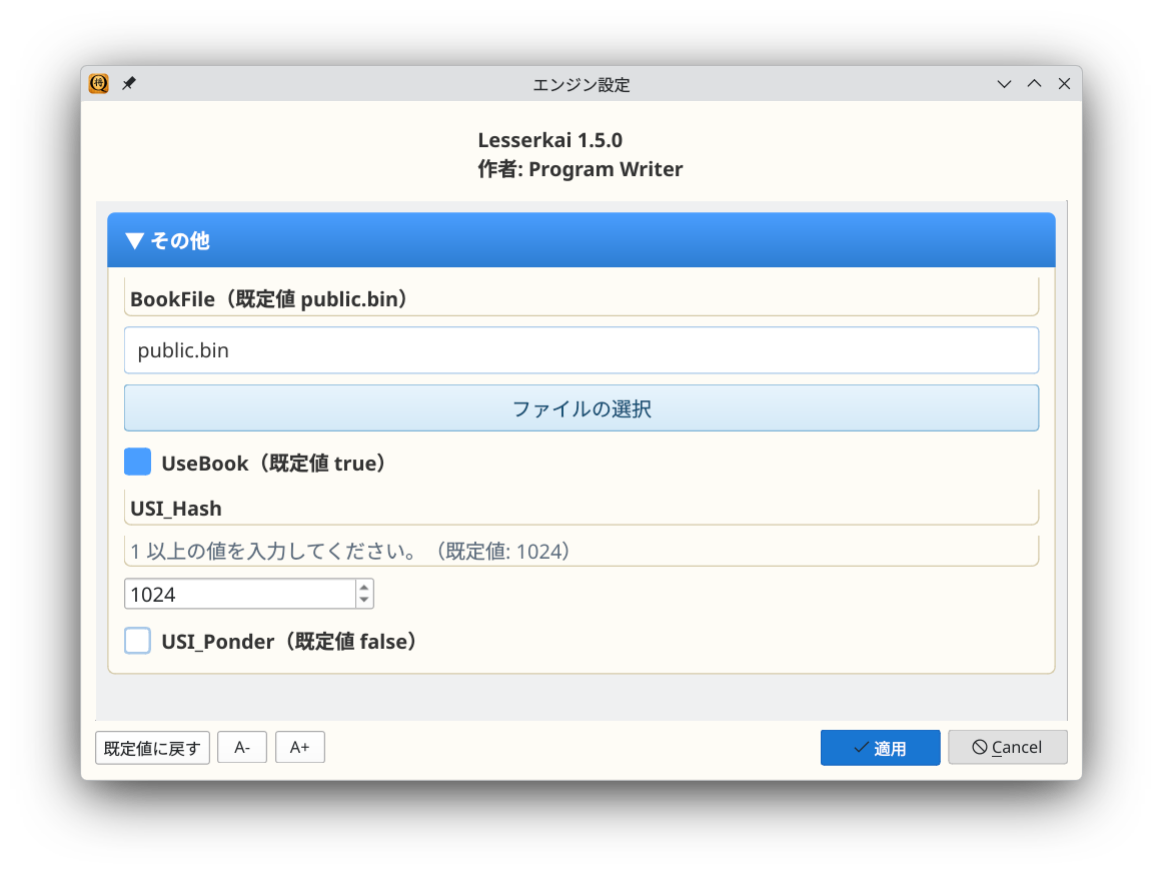This screenshot has width=1163, height=876.
Task: Increase USI_Hash using the up stepper arrow
Action: point(364,588)
